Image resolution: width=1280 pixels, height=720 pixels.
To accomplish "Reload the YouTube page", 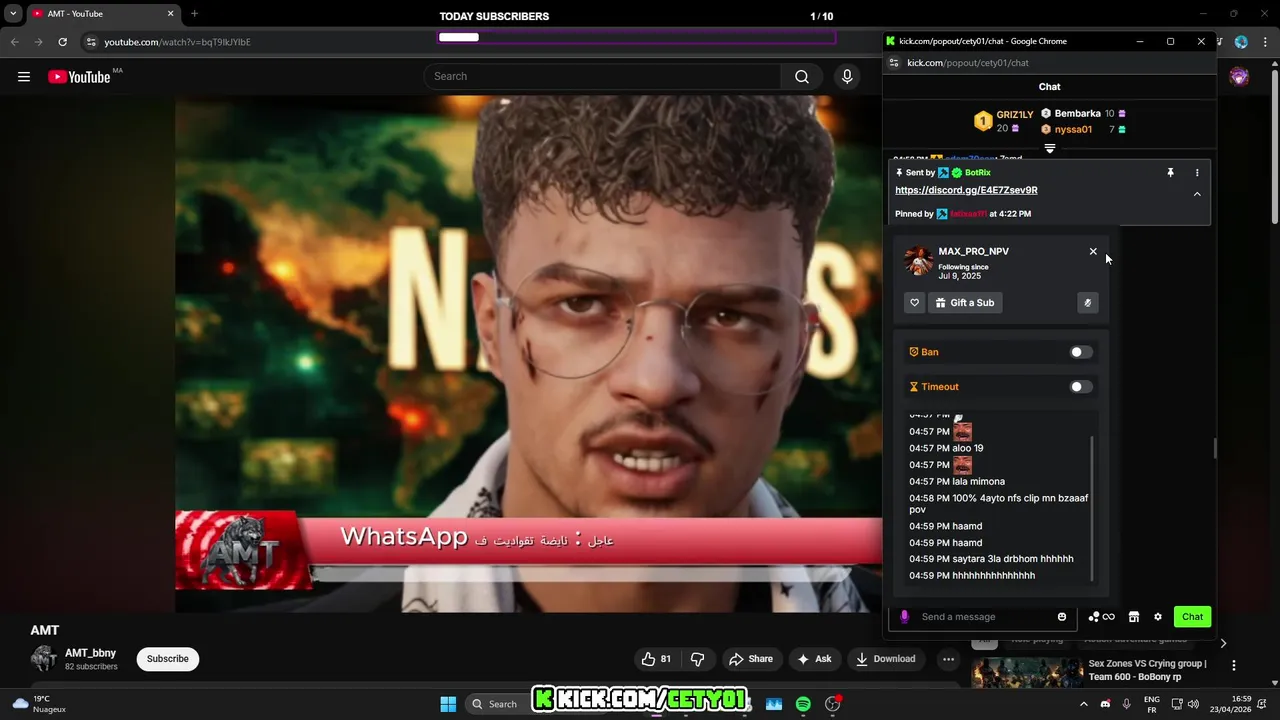I will 62,42.
